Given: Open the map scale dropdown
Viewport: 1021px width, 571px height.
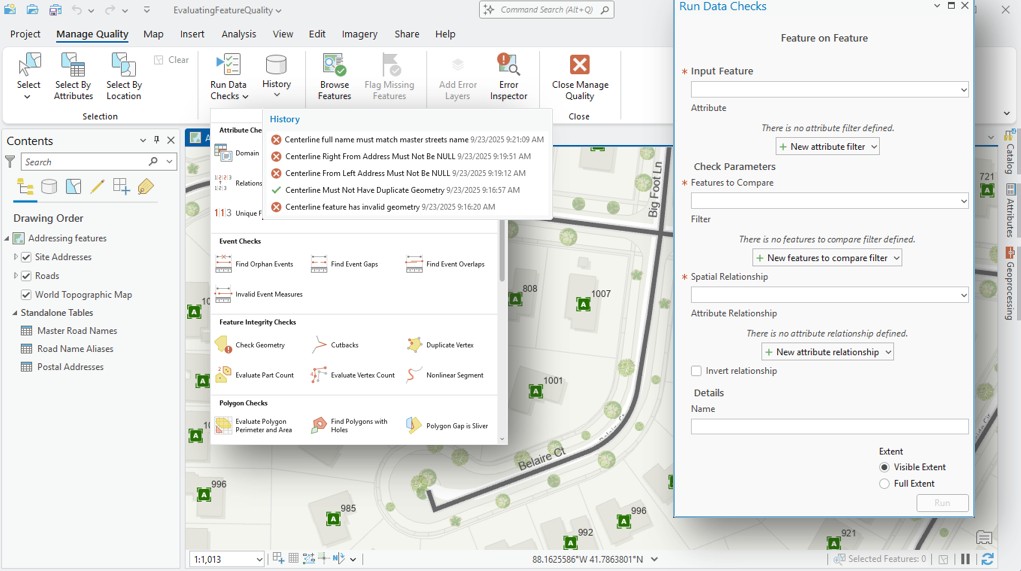Looking at the screenshot, I should click(259, 559).
